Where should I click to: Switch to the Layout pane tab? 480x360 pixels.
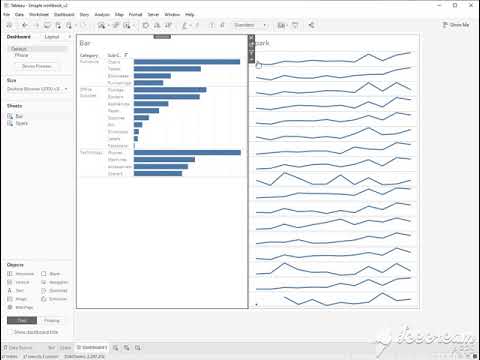tap(52, 37)
